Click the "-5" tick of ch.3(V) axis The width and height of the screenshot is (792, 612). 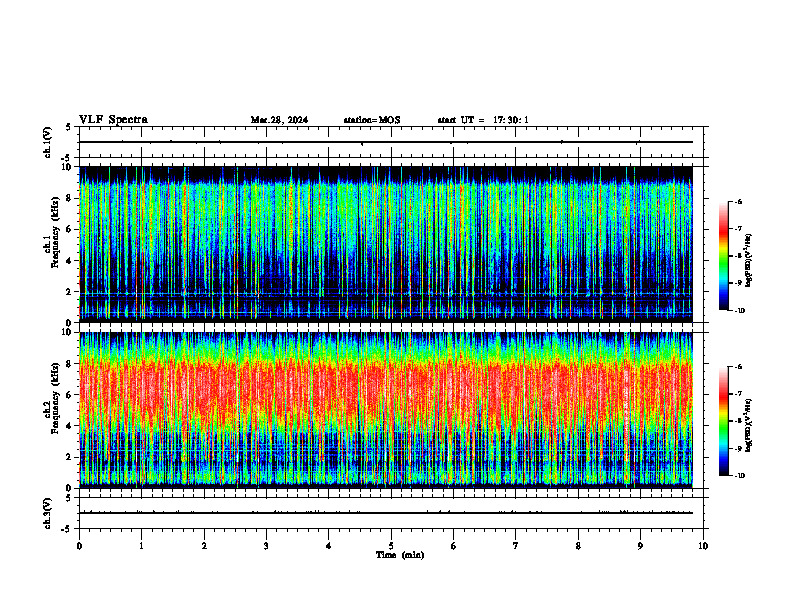[x=67, y=529]
